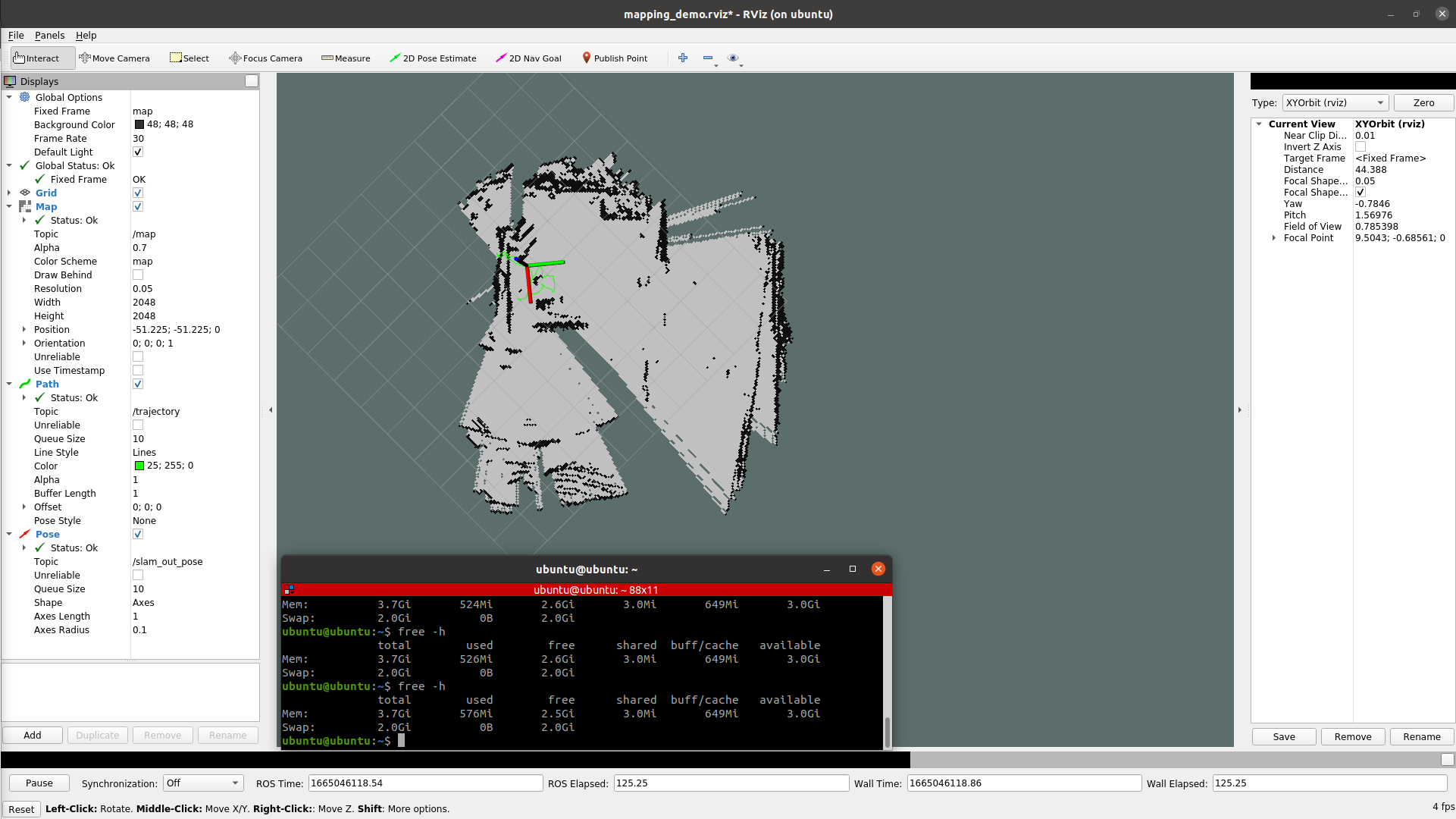Click the Add display button
This screenshot has width=1456, height=819.
[x=33, y=736]
